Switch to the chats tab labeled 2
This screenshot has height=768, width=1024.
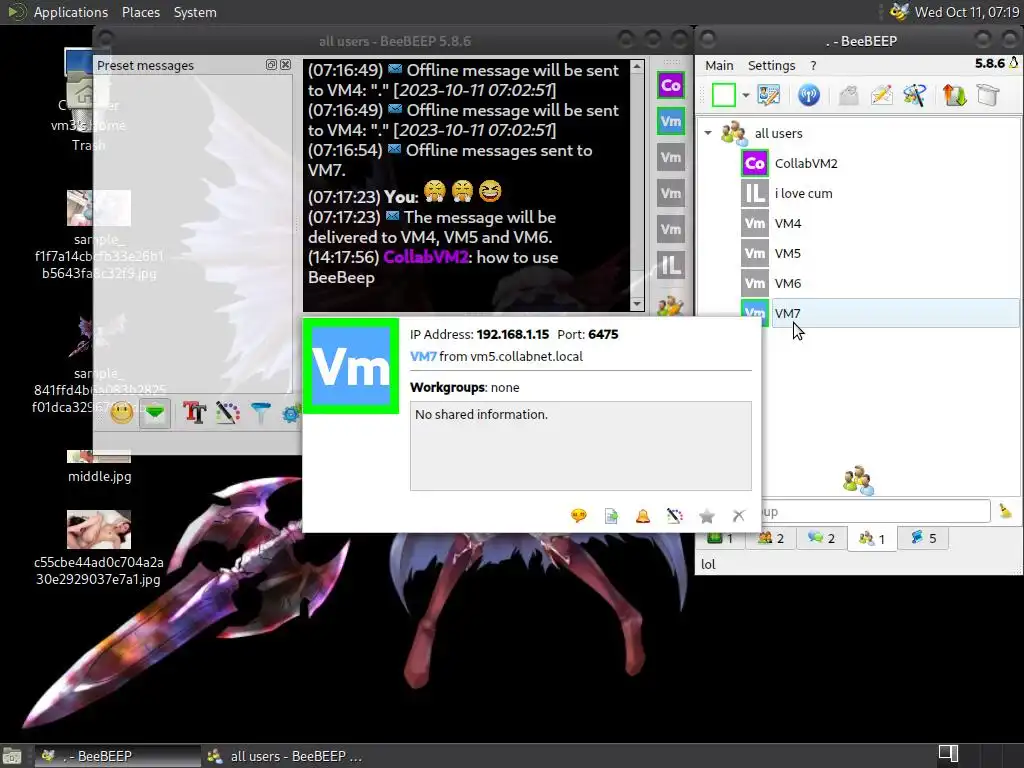[822, 538]
